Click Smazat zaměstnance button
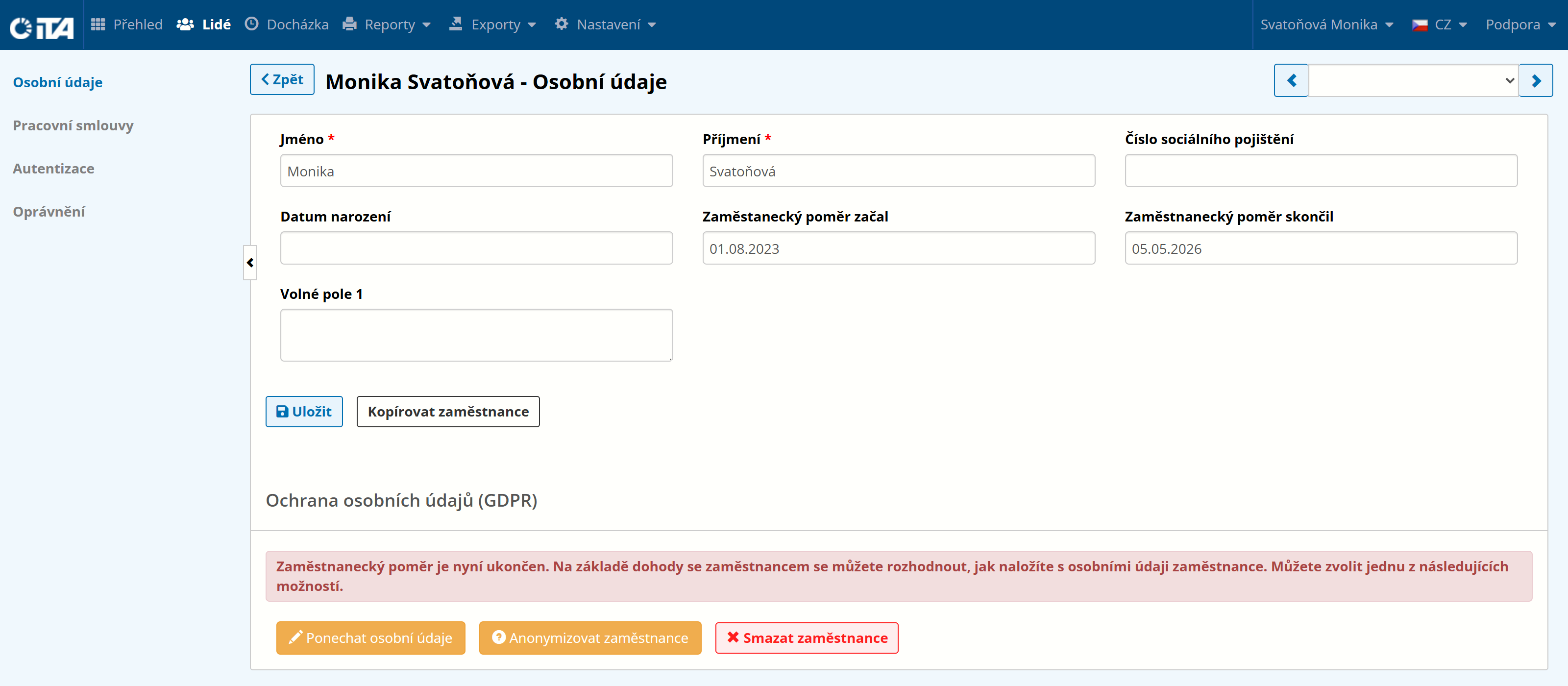Viewport: 1568px width, 686px height. click(807, 638)
